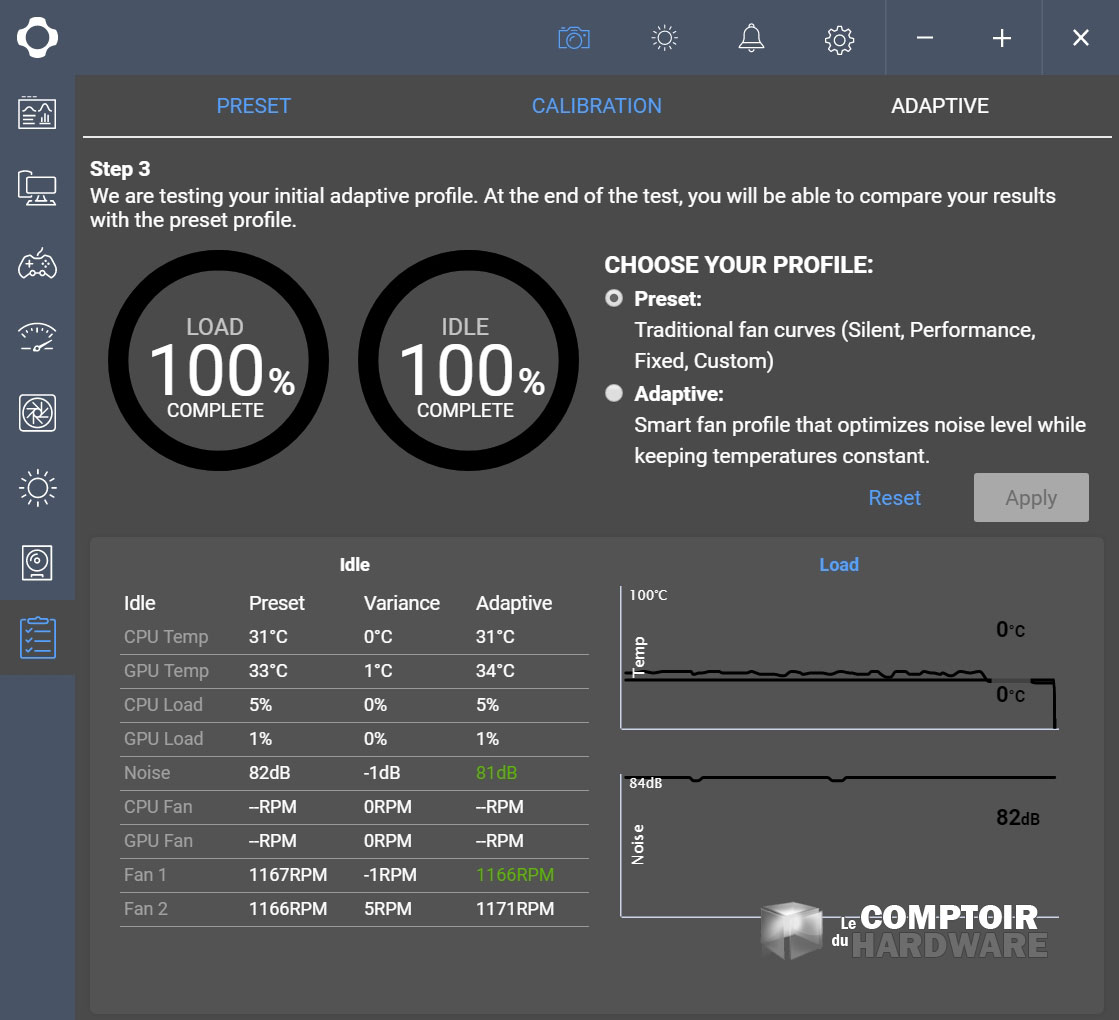Select the clipboard checklist icon in sidebar
This screenshot has height=1020, width=1119.
(37, 638)
